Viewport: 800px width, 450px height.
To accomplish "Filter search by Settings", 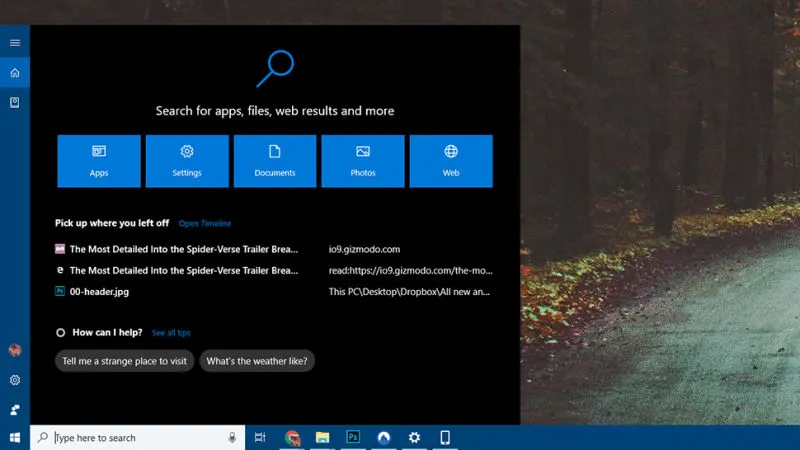I will (x=187, y=161).
